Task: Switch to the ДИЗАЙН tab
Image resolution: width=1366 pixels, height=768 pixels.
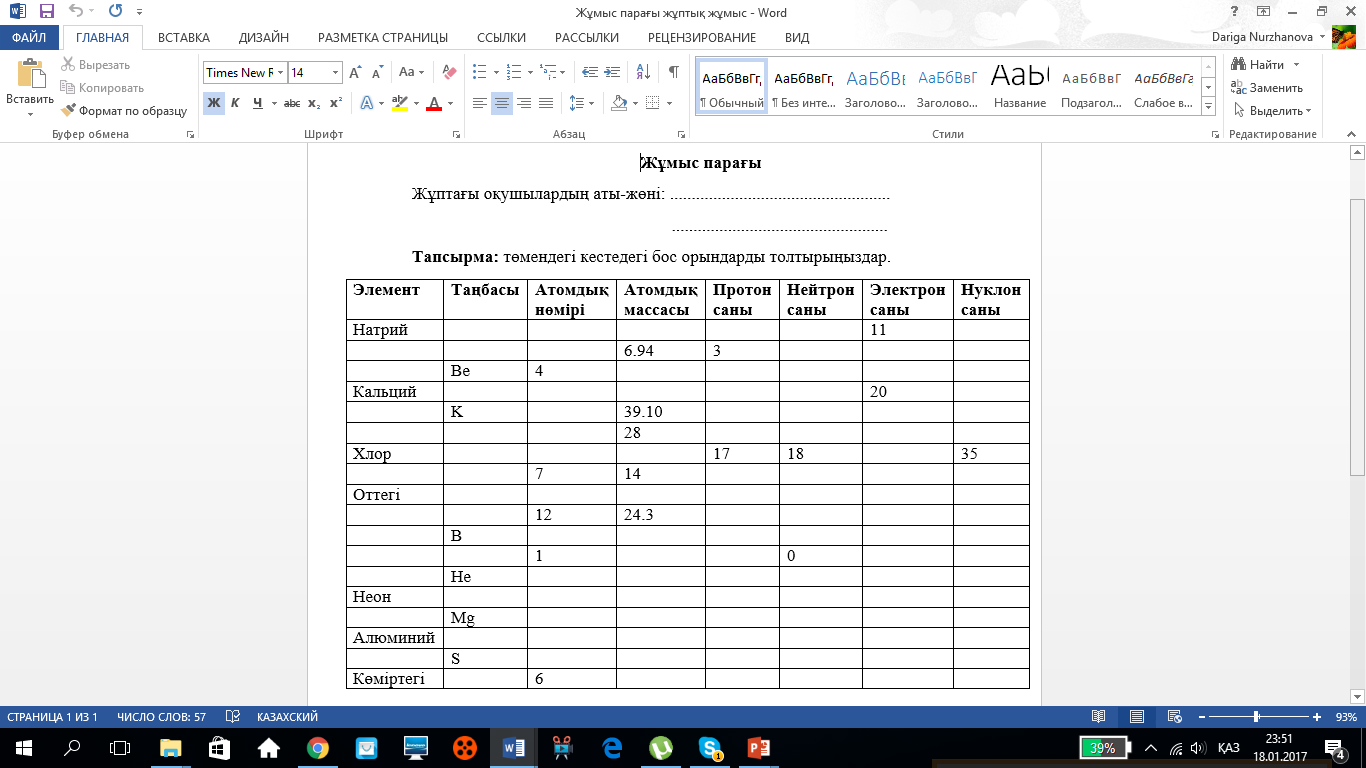Action: (x=264, y=38)
